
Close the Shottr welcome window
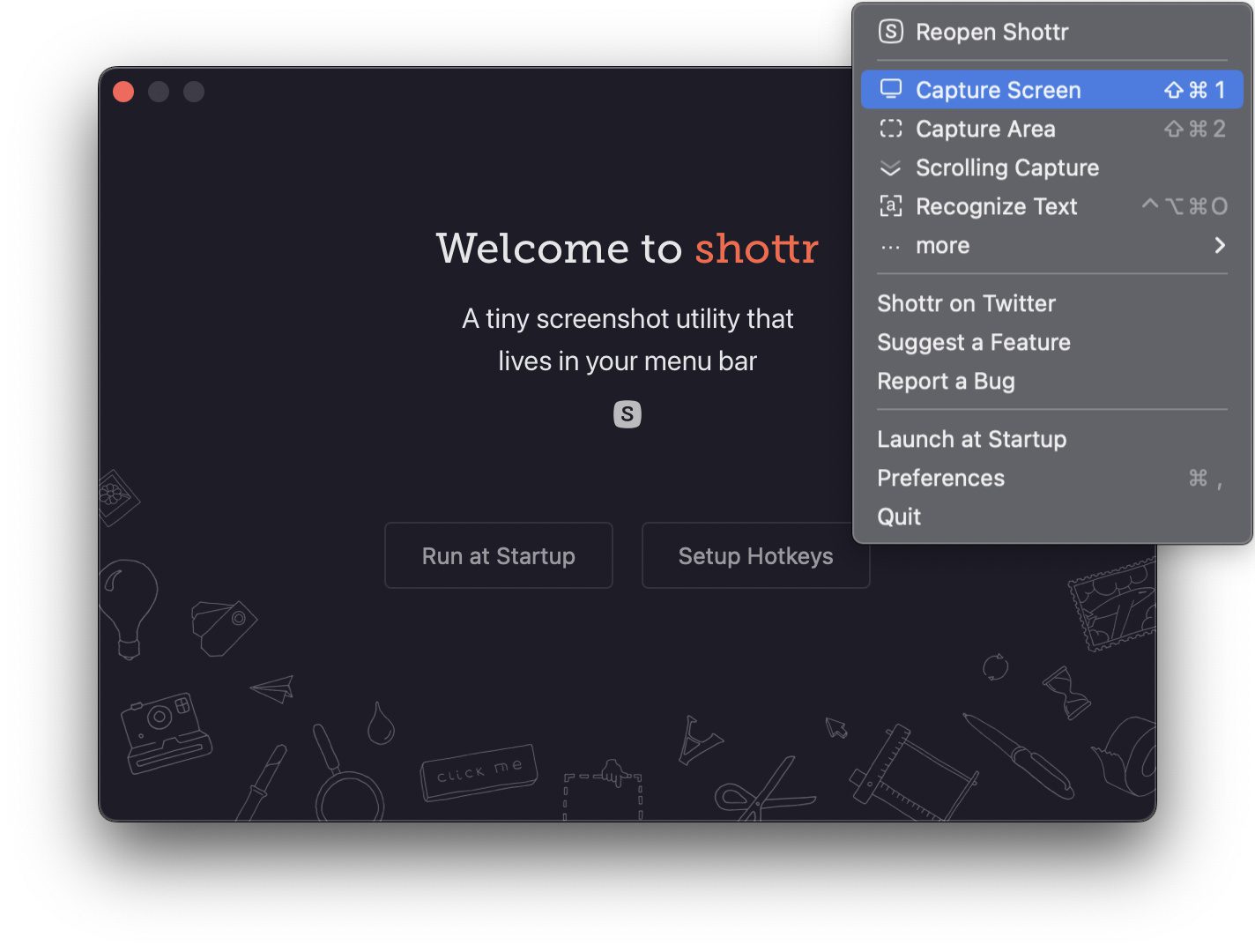123,92
